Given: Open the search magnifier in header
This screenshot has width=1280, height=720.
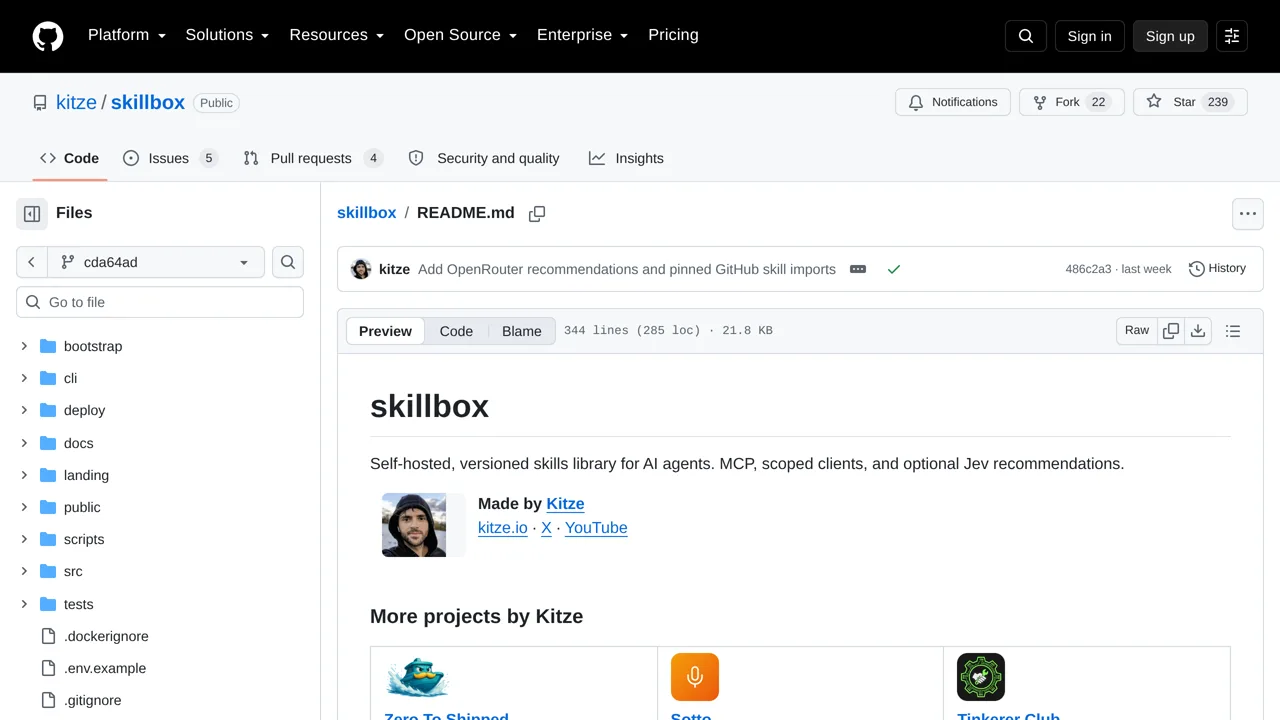Looking at the screenshot, I should coord(1026,36).
